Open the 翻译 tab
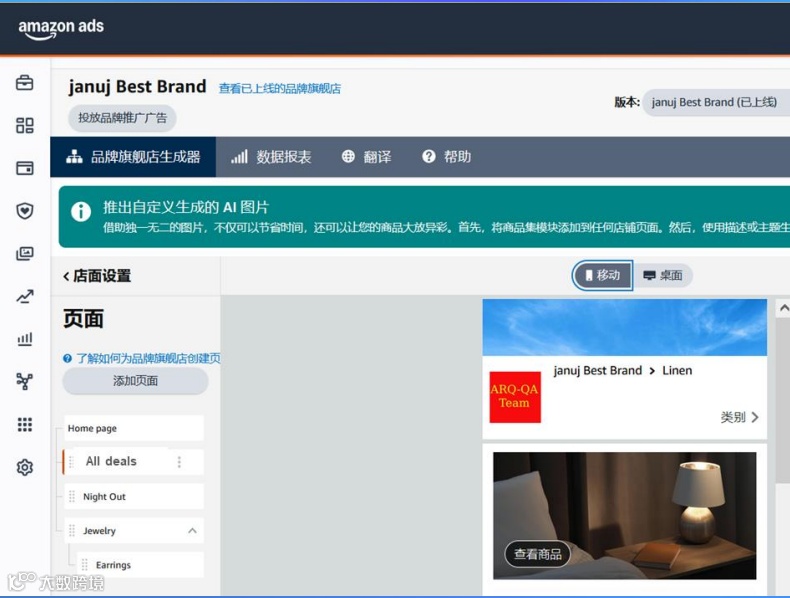790x598 pixels. [x=366, y=157]
